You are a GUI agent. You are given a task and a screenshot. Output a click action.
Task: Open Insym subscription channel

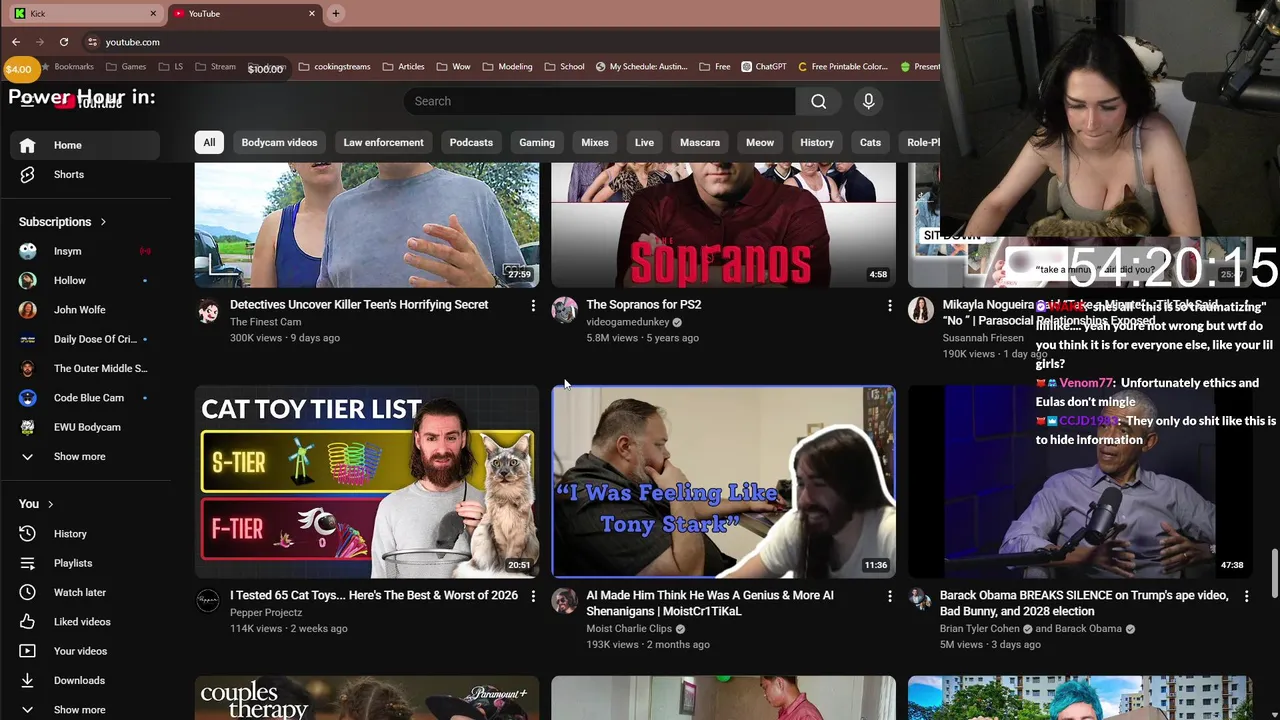point(85,251)
